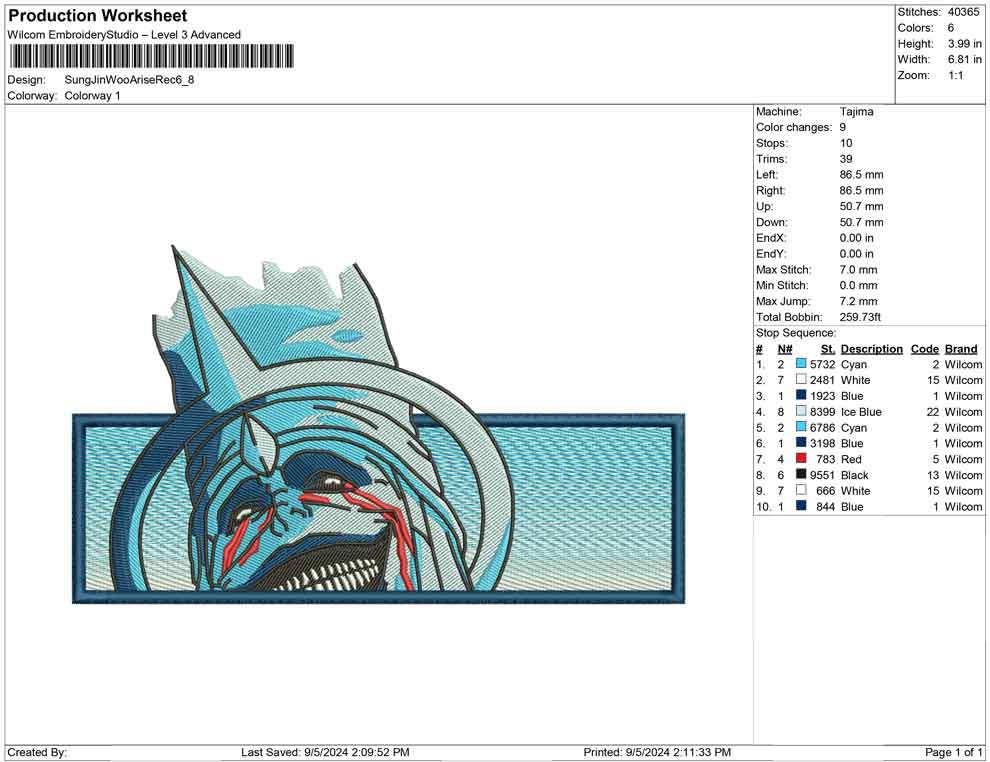The width and height of the screenshot is (990, 762).
Task: Click 'Printed: 9/5/2024 2:11:33 PM'
Action: tap(657, 751)
